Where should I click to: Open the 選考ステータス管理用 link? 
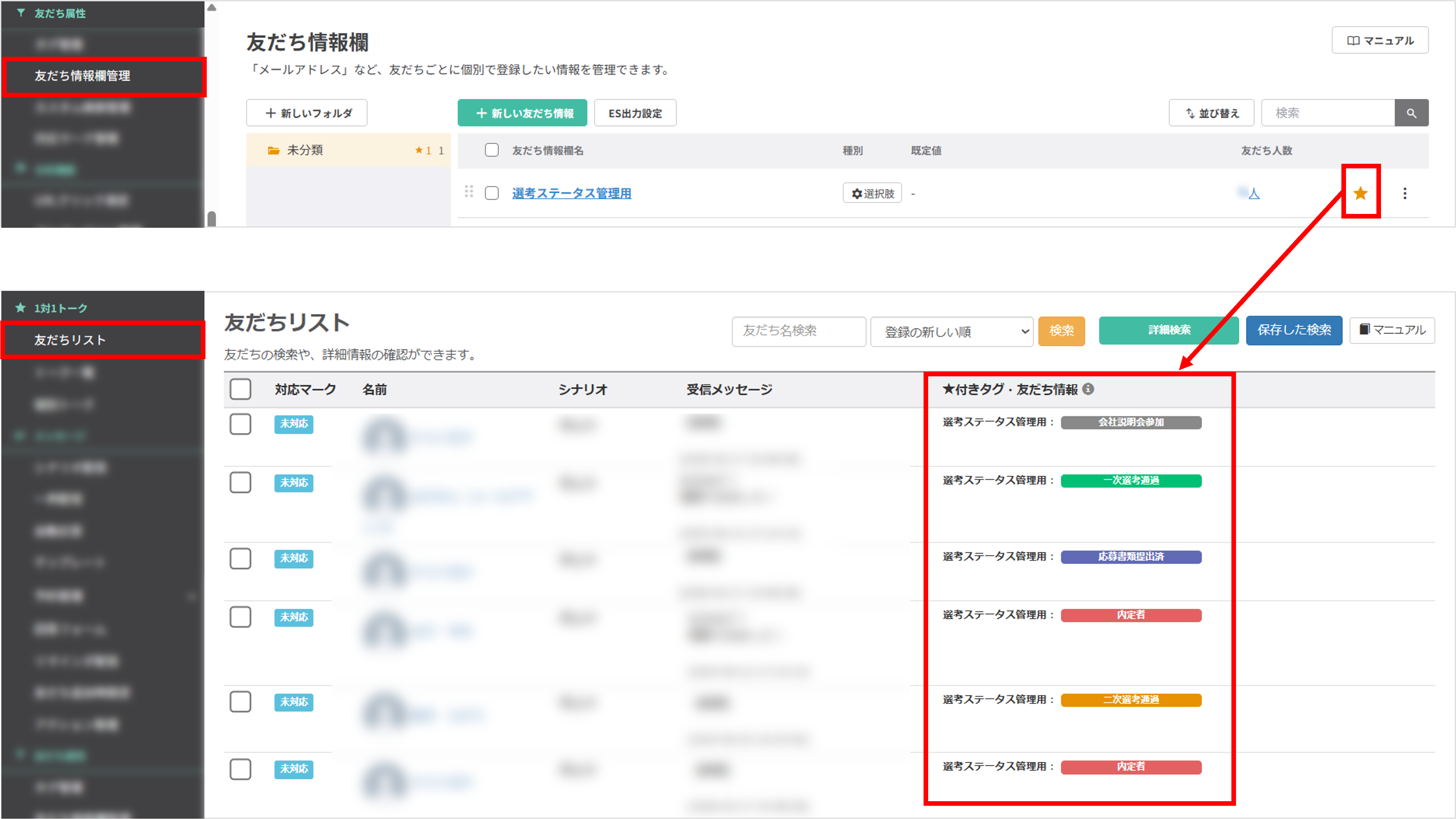[571, 193]
